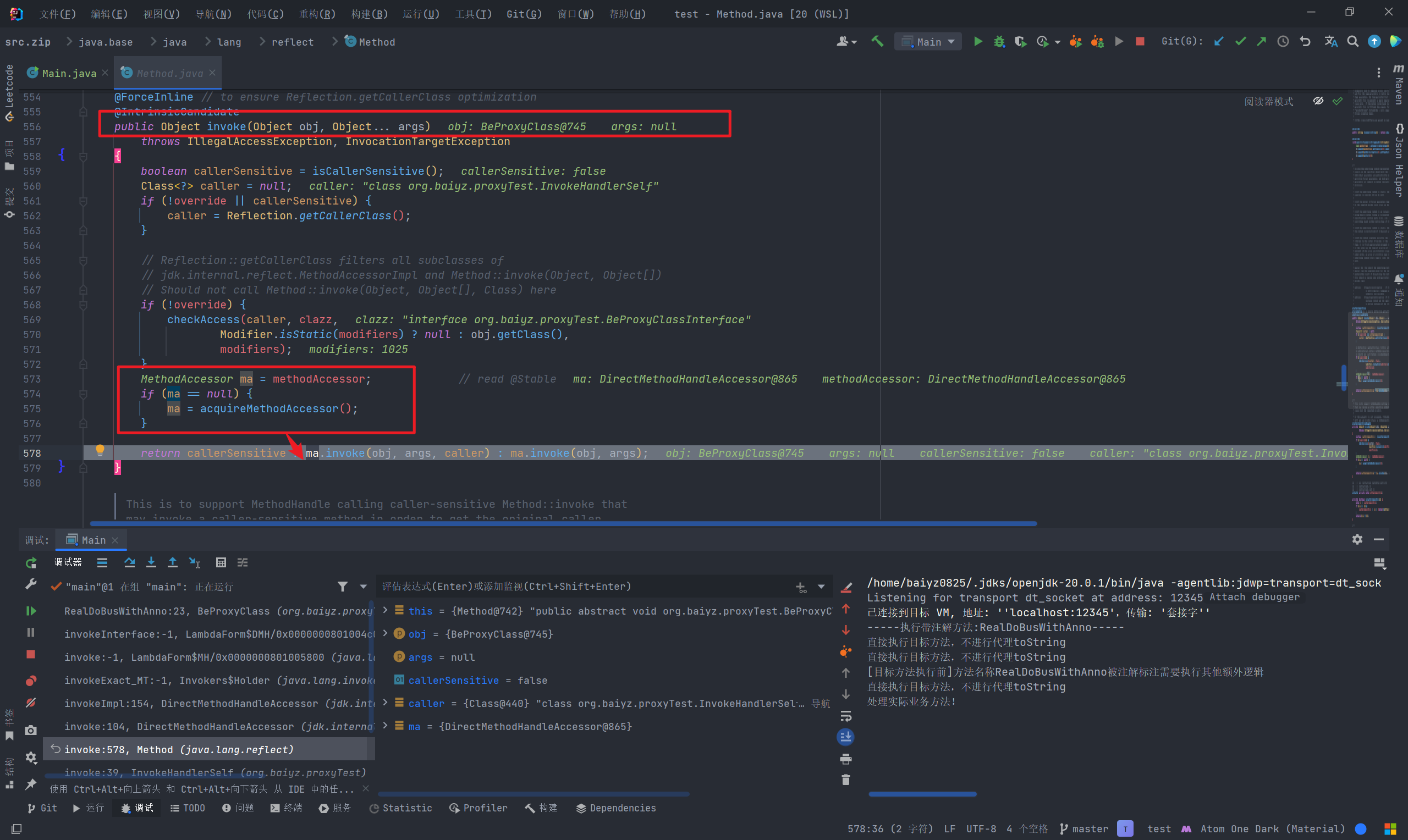Screen dimensions: 1408x840
Task: Open the 文件(F) menu
Action: coord(58,14)
